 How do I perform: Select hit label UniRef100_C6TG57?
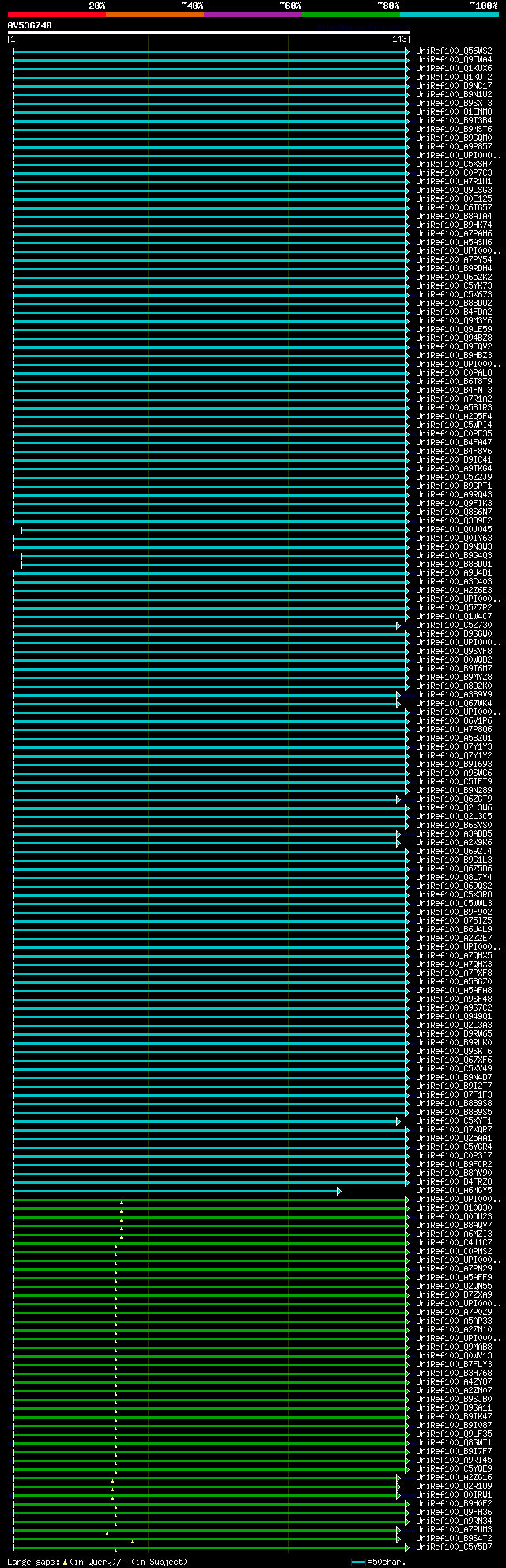(454, 208)
